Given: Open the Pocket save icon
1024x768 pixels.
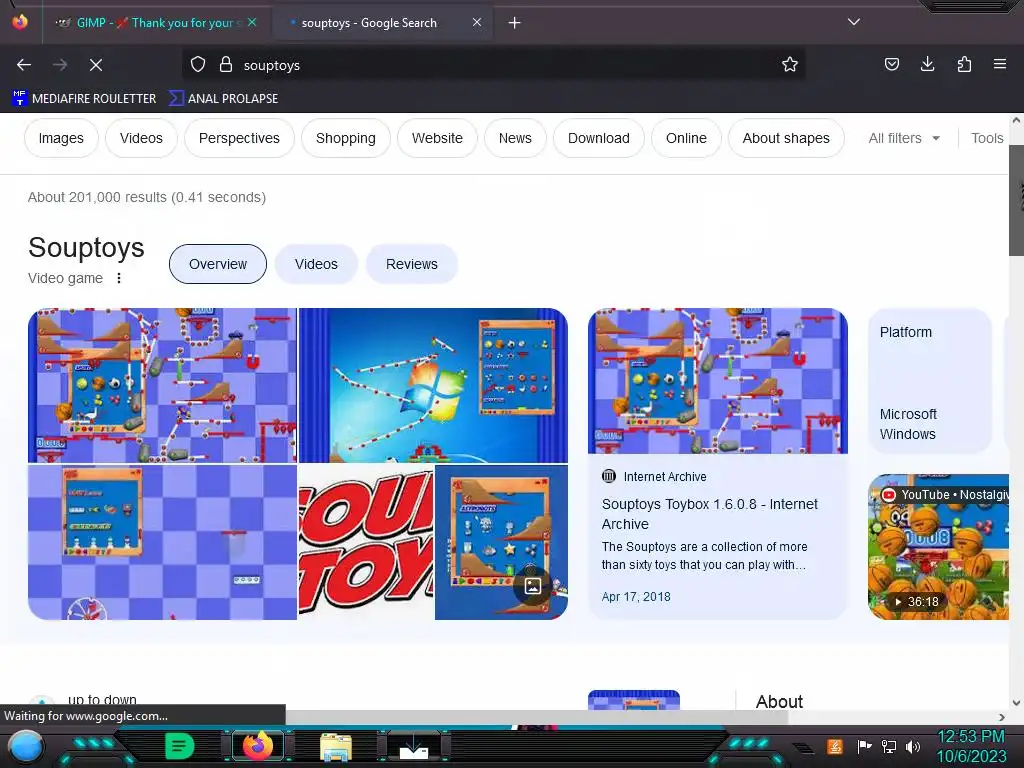Looking at the screenshot, I should click(891, 64).
